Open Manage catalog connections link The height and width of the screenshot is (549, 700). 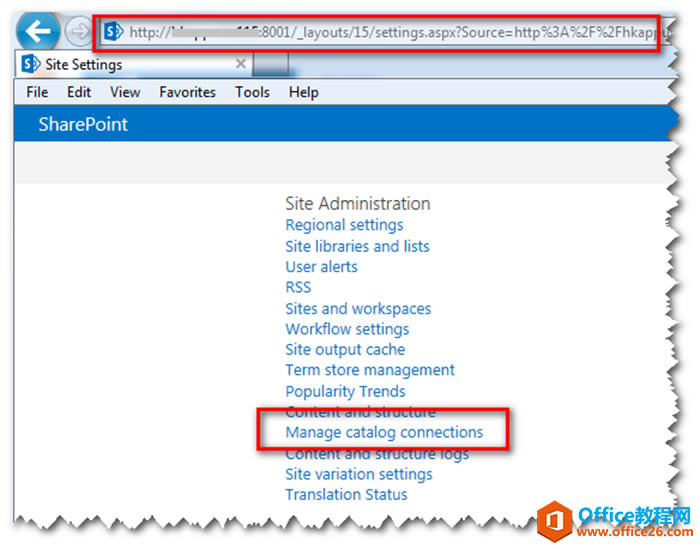click(384, 432)
